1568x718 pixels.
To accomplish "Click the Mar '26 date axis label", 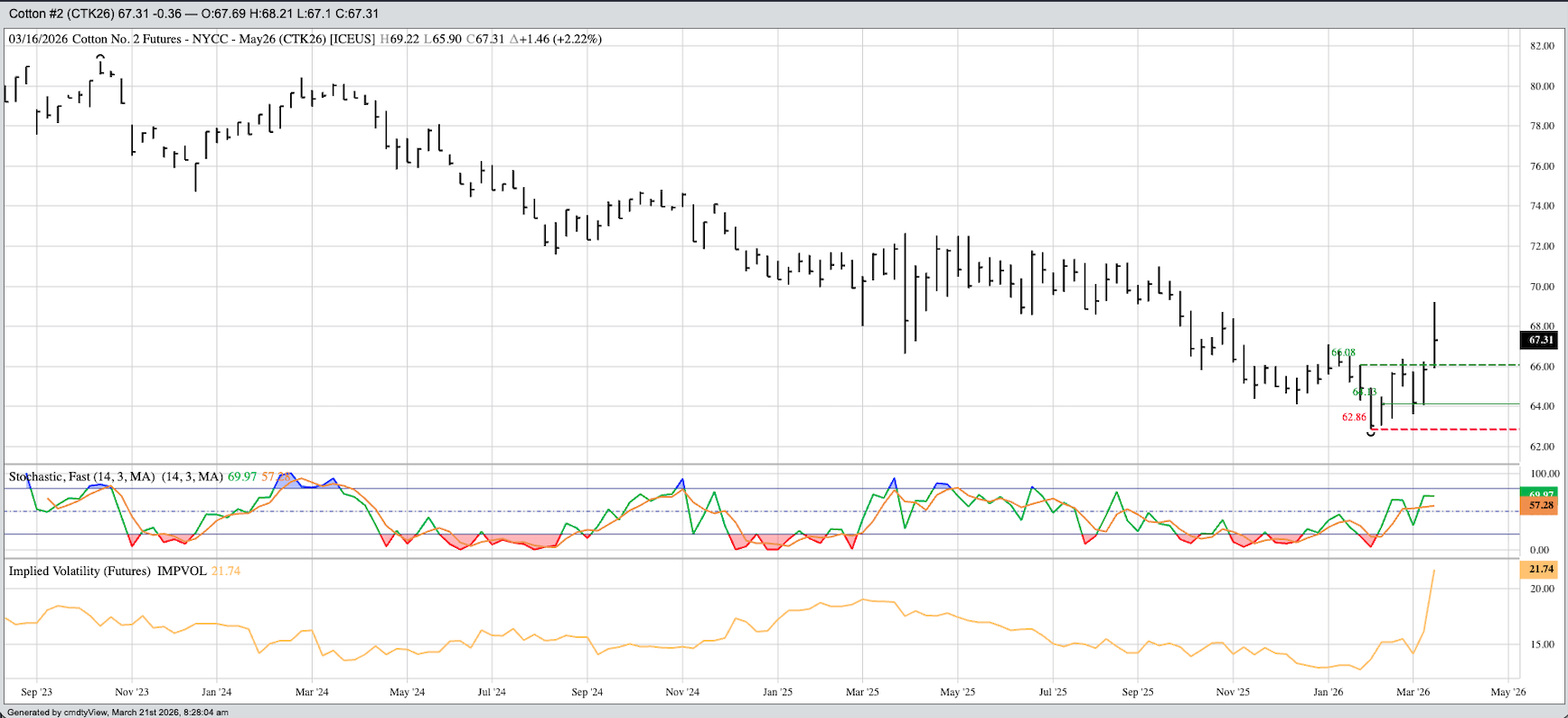I will [1413, 692].
